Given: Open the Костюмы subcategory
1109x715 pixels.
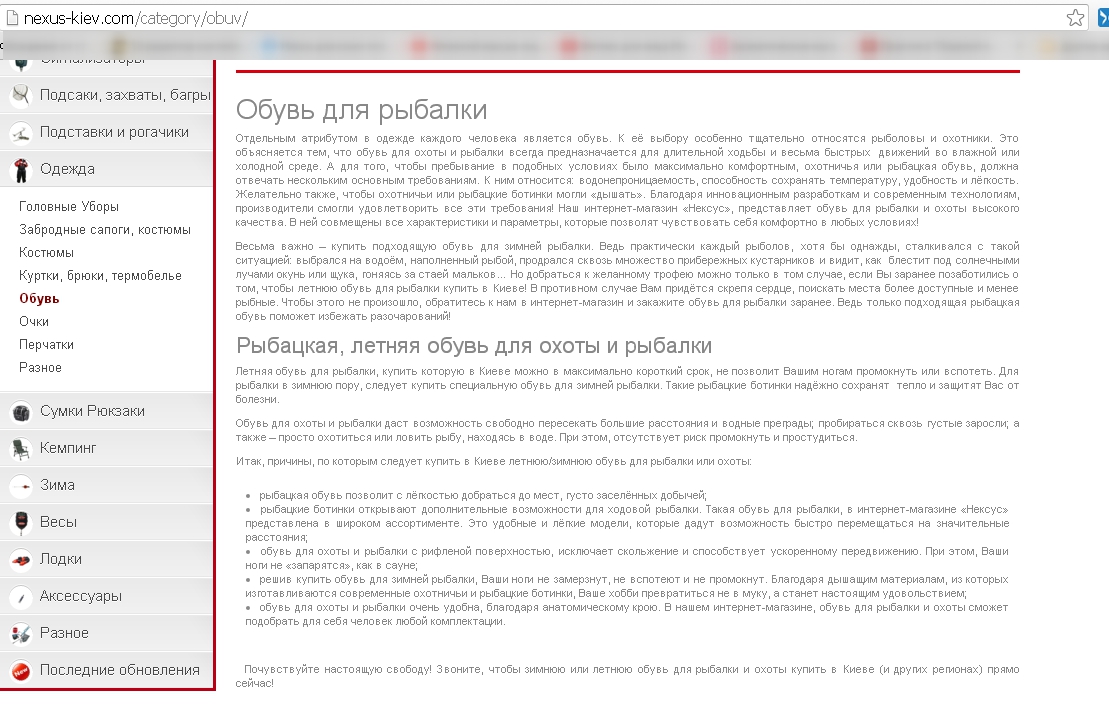Looking at the screenshot, I should click(46, 252).
